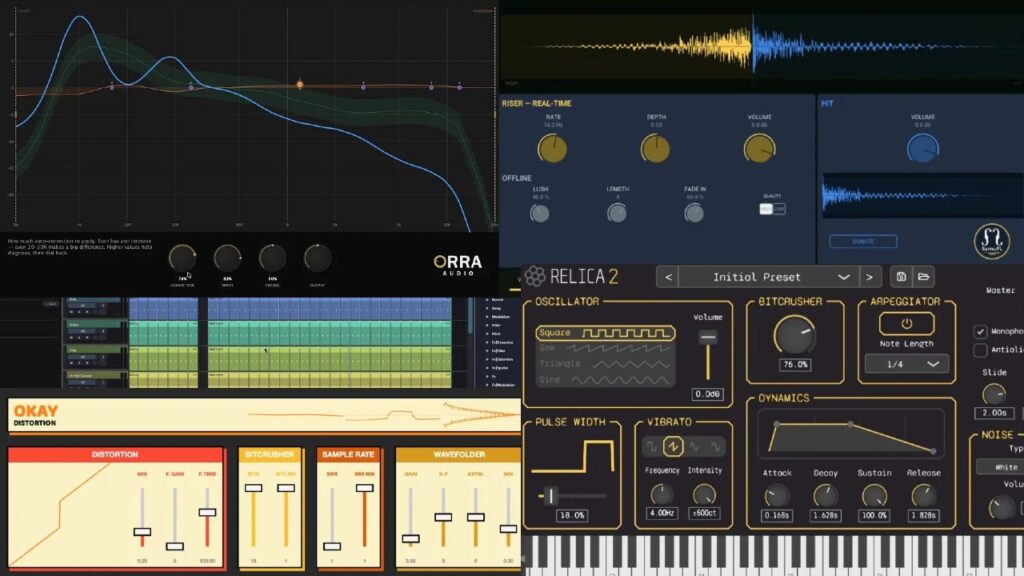
Task: Select the highlighted second vibrato shape icon
Action: tap(673, 447)
